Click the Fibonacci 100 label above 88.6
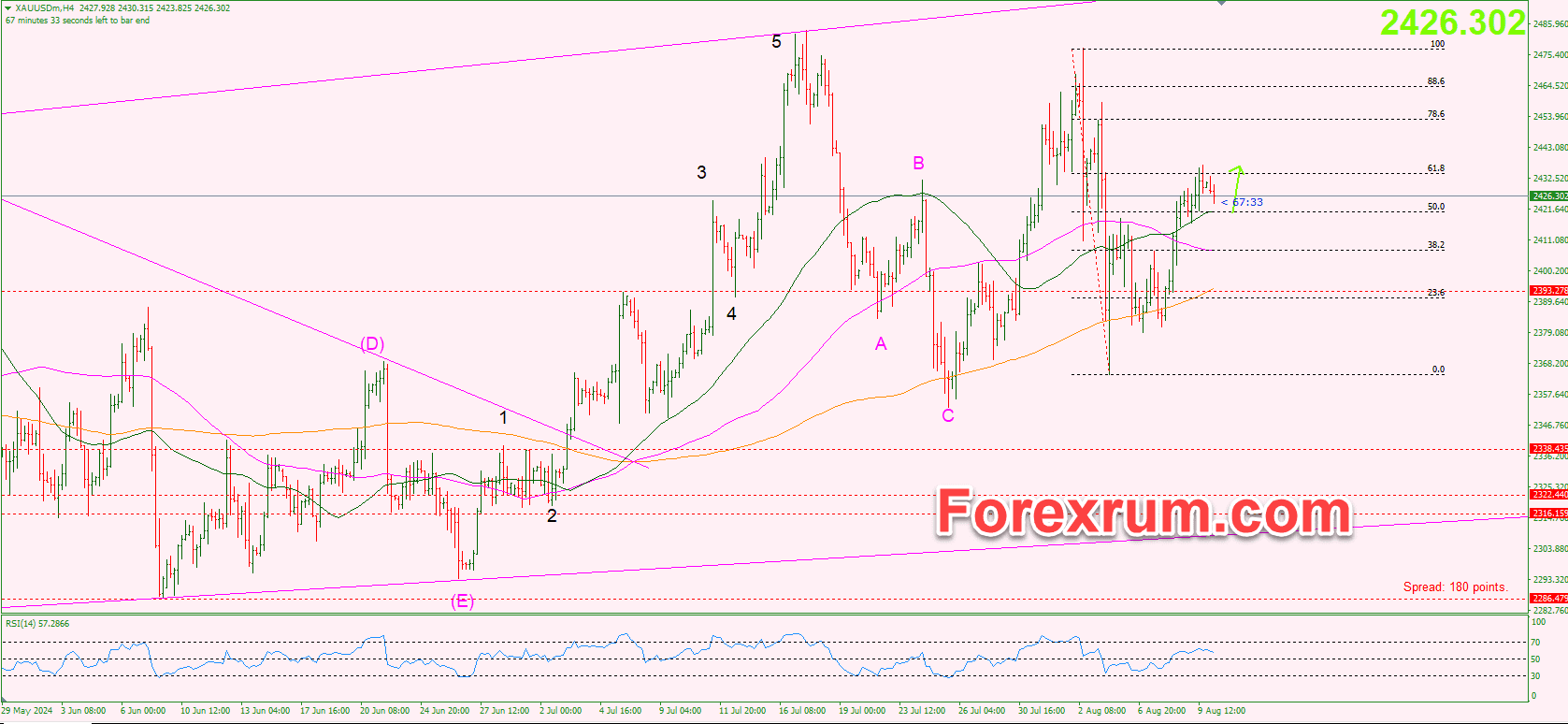The width and height of the screenshot is (1568, 724). (x=1437, y=44)
